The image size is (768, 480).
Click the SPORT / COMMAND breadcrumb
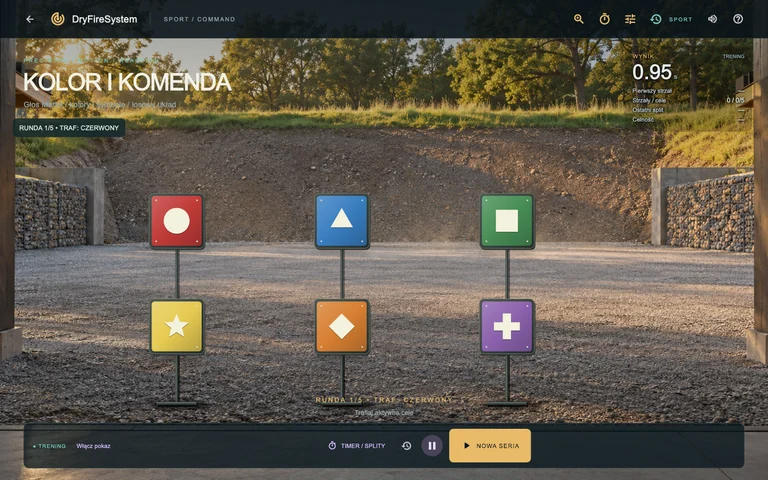[199, 19]
